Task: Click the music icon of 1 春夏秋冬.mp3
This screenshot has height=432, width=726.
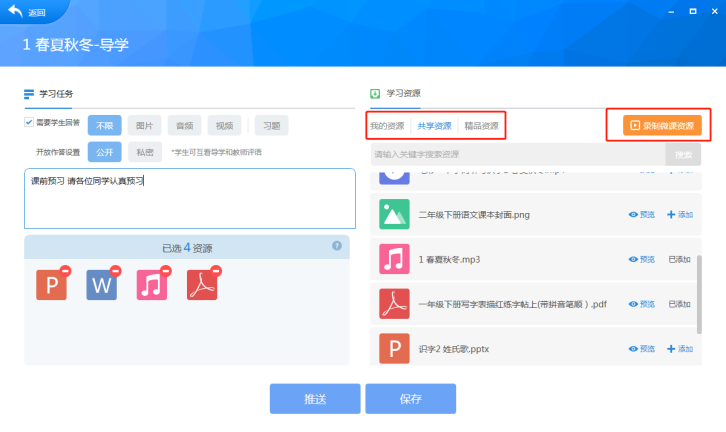Action: pyautogui.click(x=394, y=259)
